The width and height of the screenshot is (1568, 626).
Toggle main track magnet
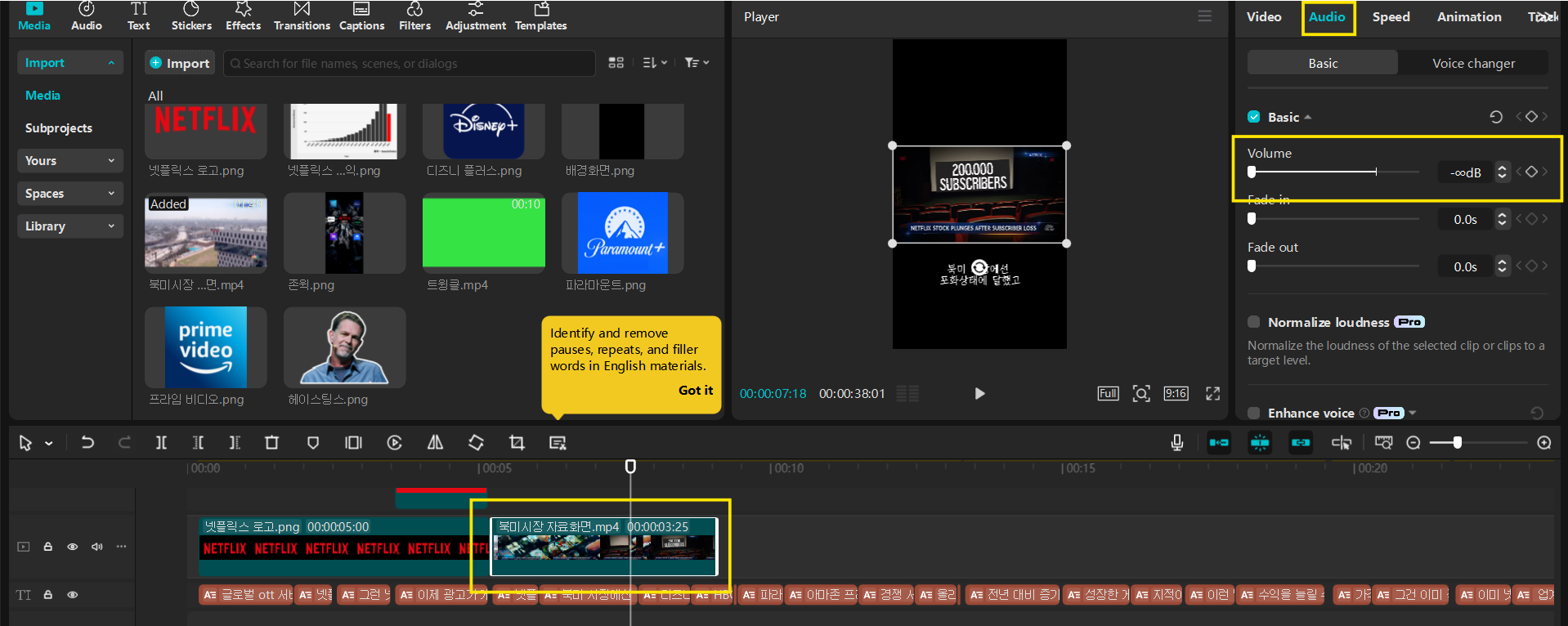pos(1219,442)
